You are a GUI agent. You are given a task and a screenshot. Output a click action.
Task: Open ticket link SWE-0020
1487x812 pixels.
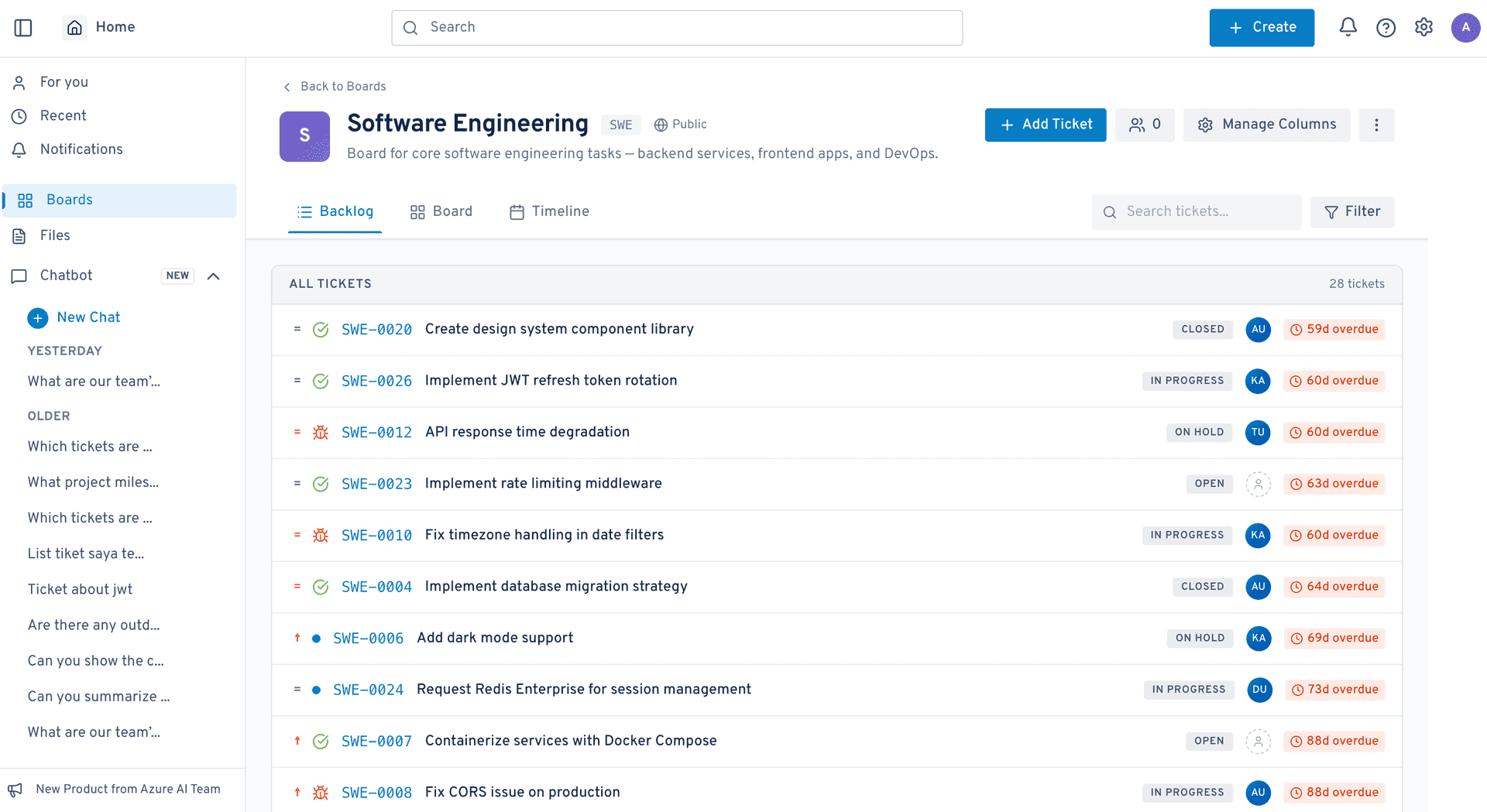376,330
